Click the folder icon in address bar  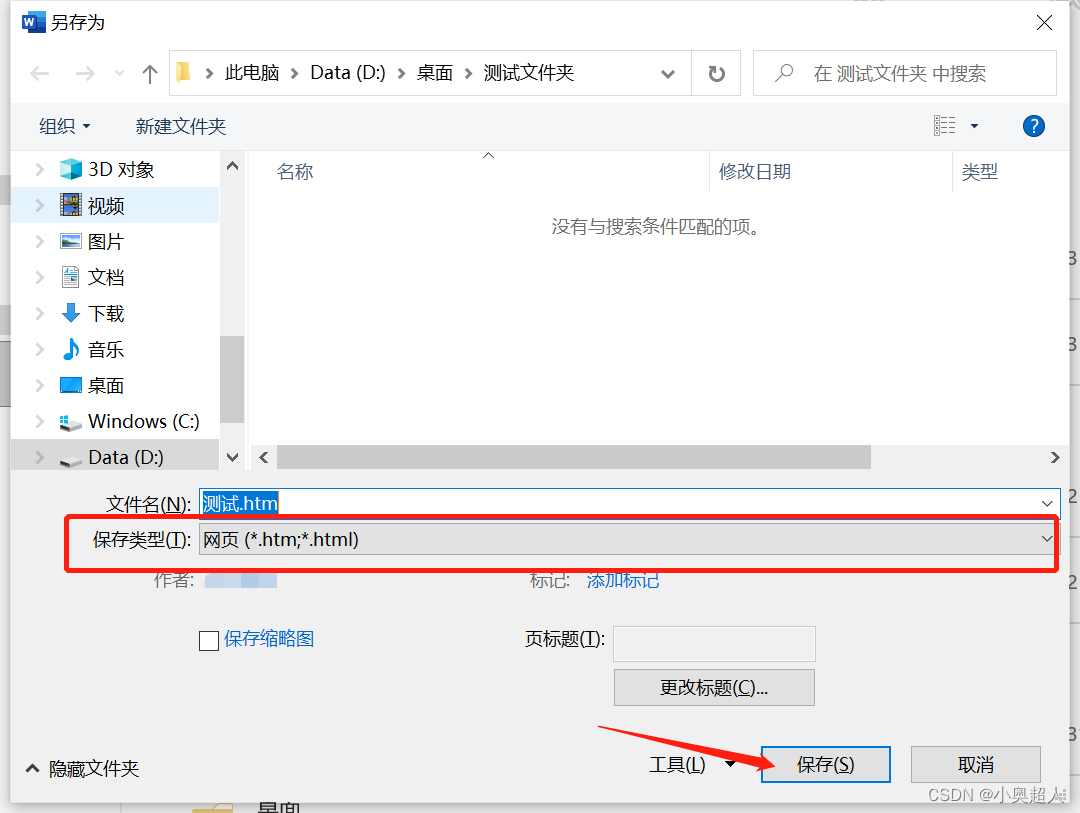coord(183,72)
